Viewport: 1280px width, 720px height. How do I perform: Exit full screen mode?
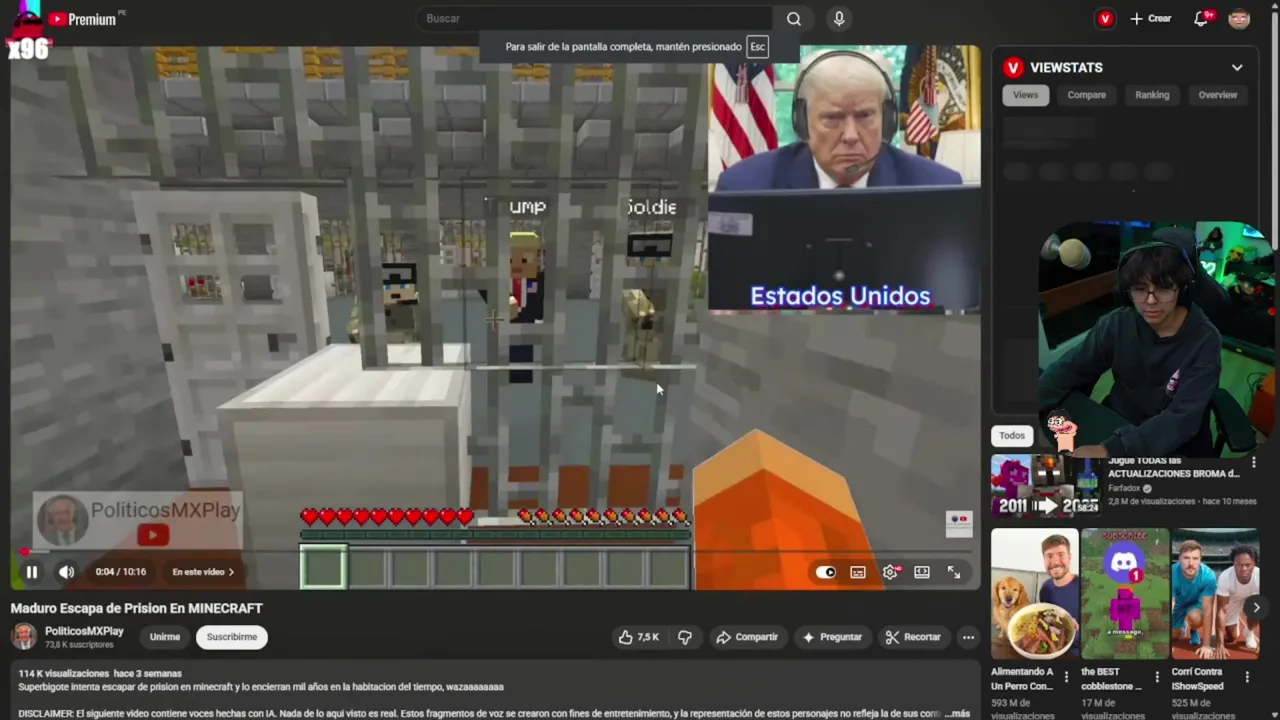tap(954, 572)
